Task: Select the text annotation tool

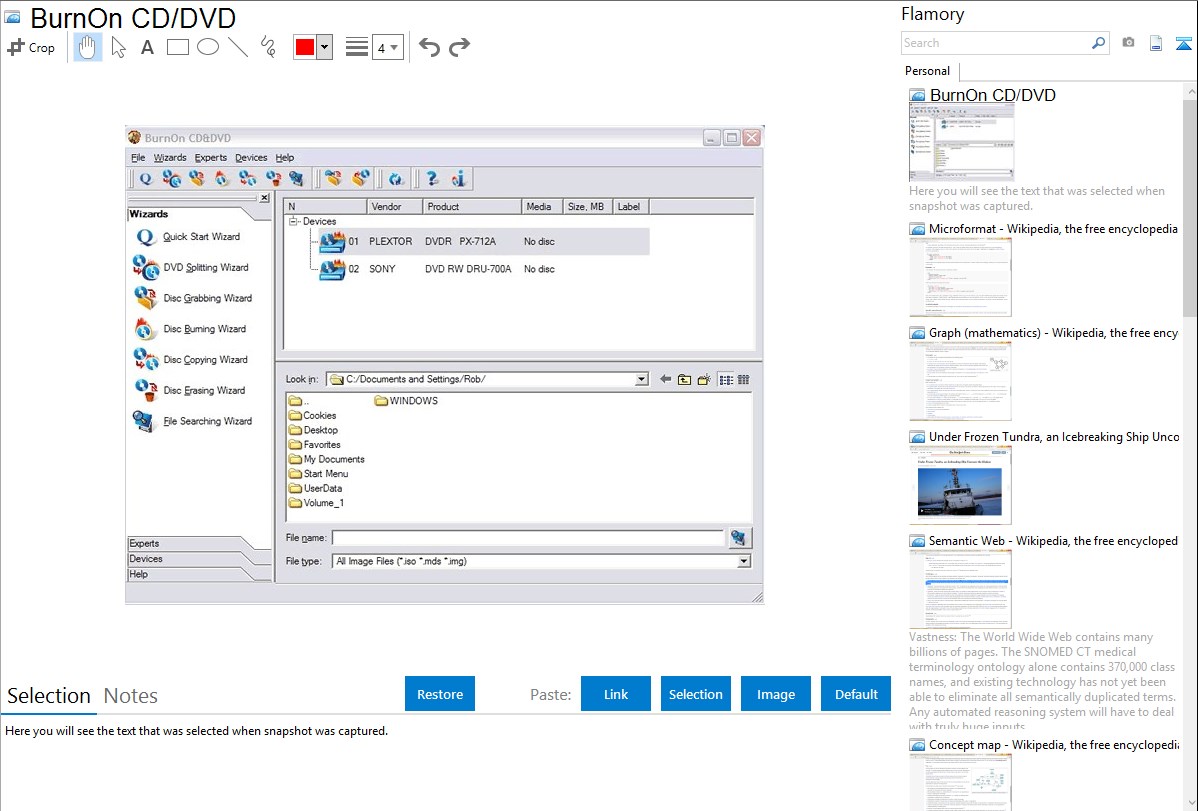Action: 147,47
